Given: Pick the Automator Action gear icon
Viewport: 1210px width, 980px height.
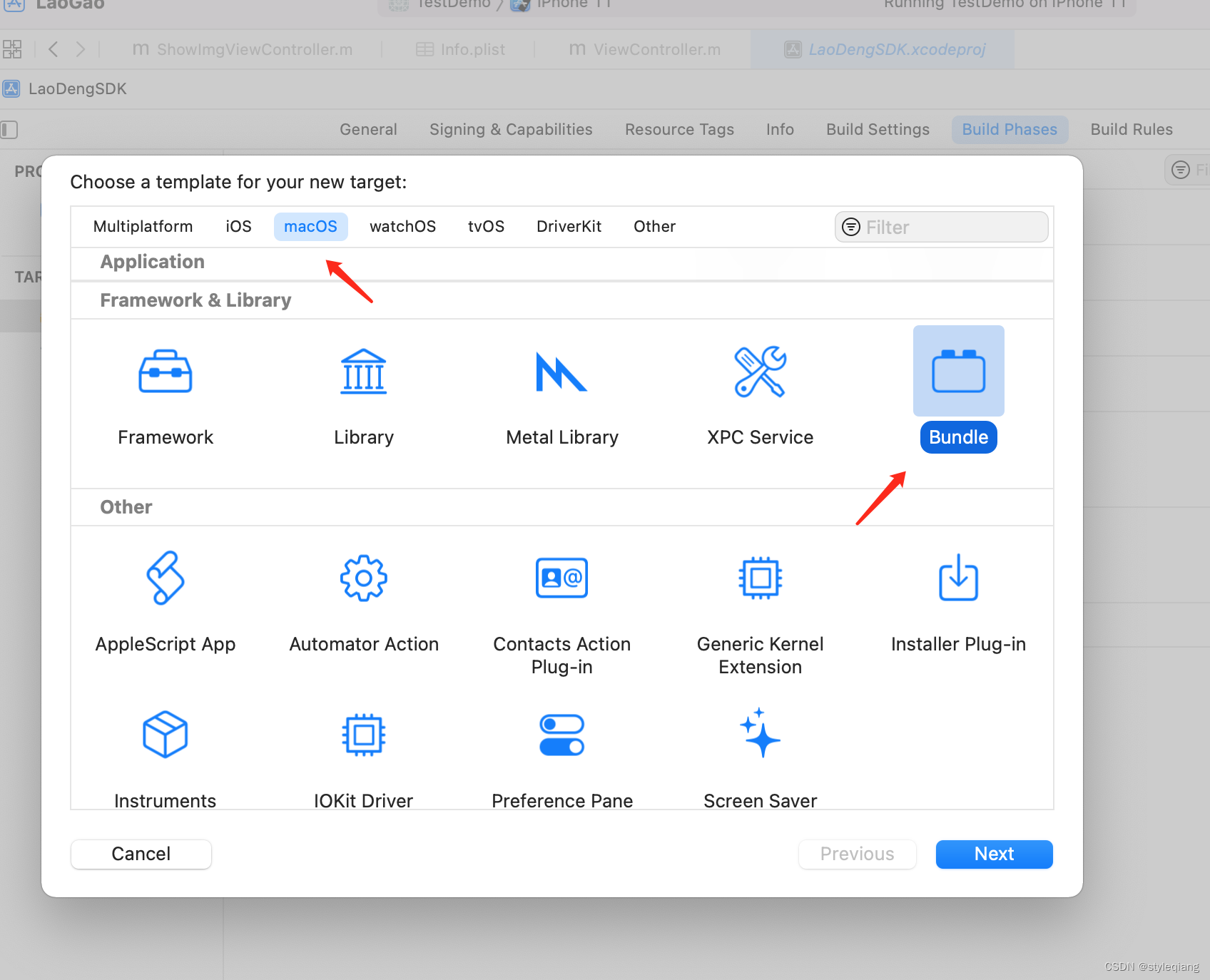Looking at the screenshot, I should point(364,578).
